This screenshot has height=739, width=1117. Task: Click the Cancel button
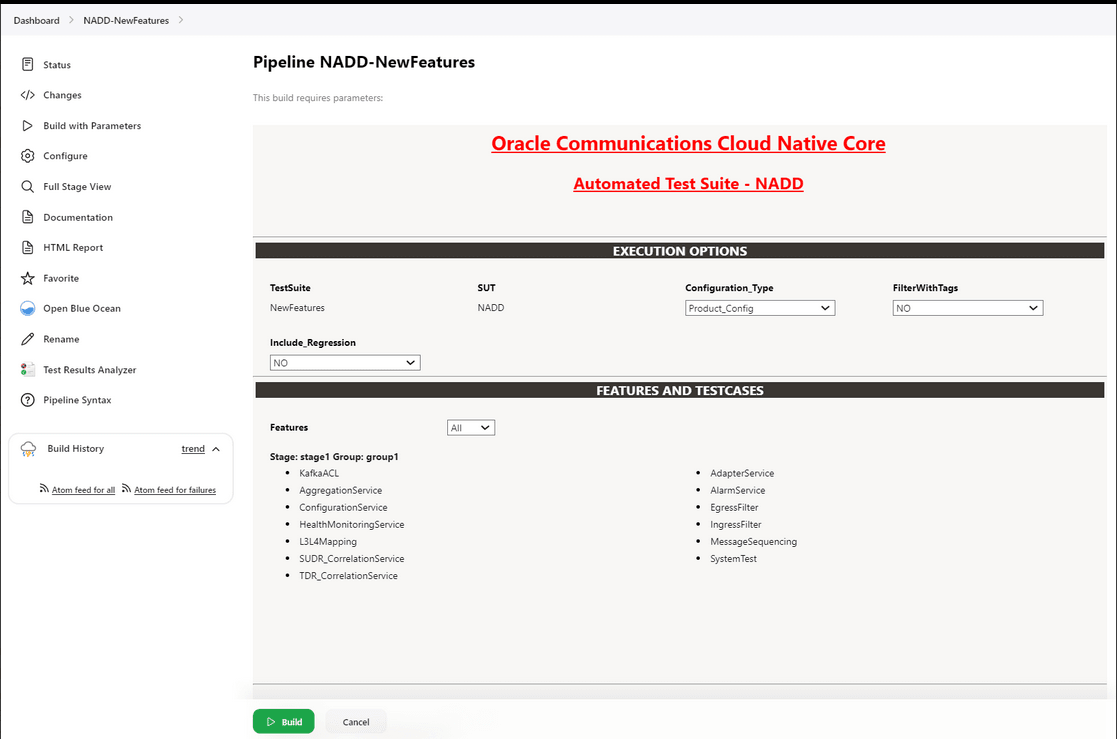tap(355, 721)
